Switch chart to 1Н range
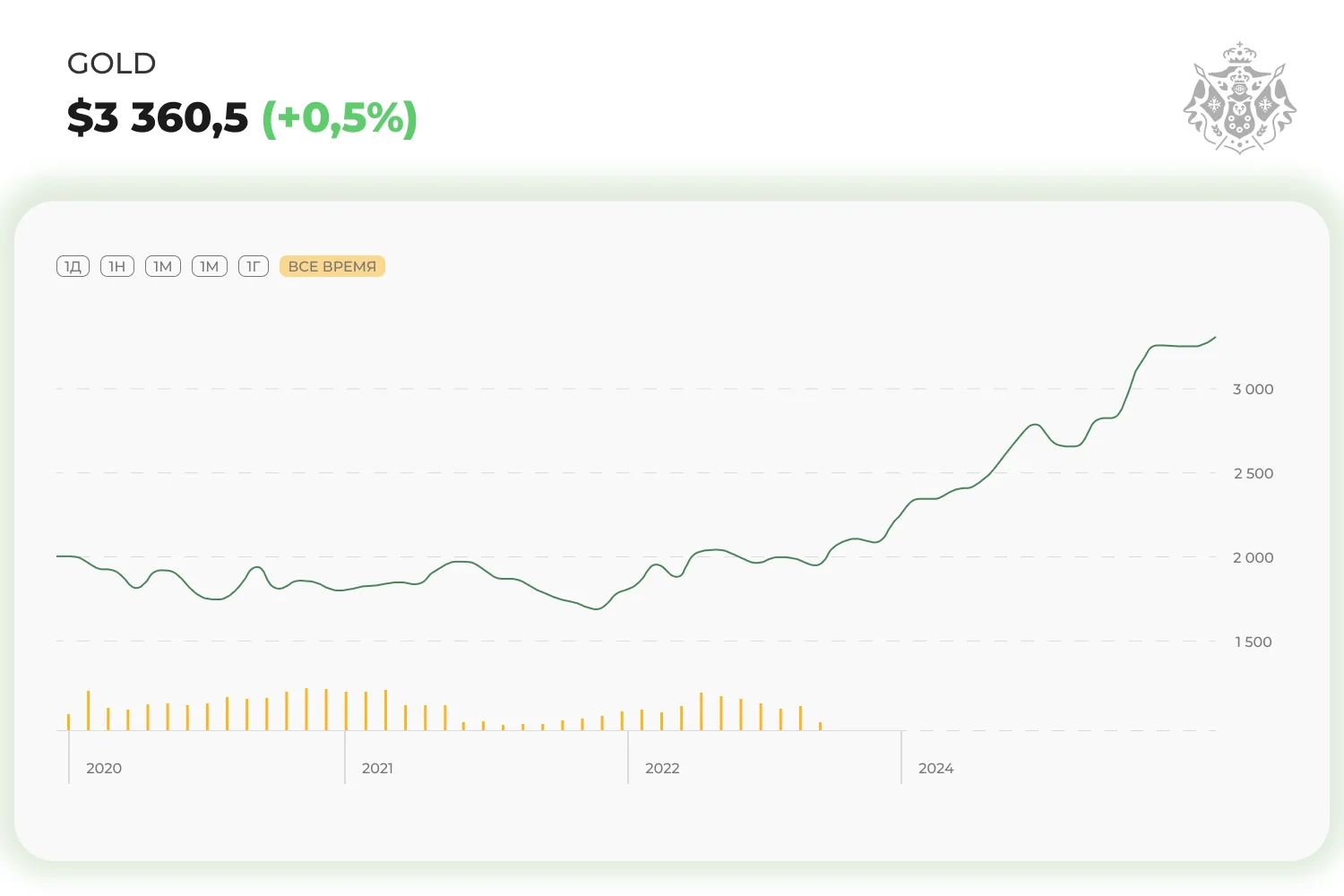The width and height of the screenshot is (1344, 896). coord(117,266)
